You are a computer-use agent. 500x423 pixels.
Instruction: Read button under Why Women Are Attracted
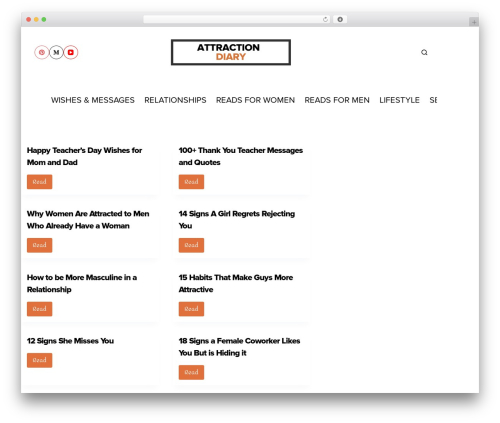point(40,245)
